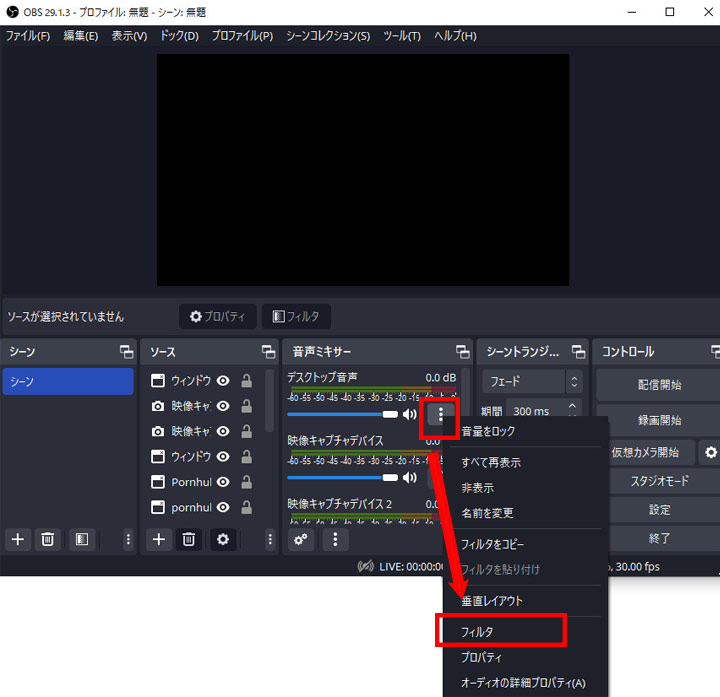The height and width of the screenshot is (697, 720).
Task: Open the ドック(D) menu
Action: (x=179, y=36)
